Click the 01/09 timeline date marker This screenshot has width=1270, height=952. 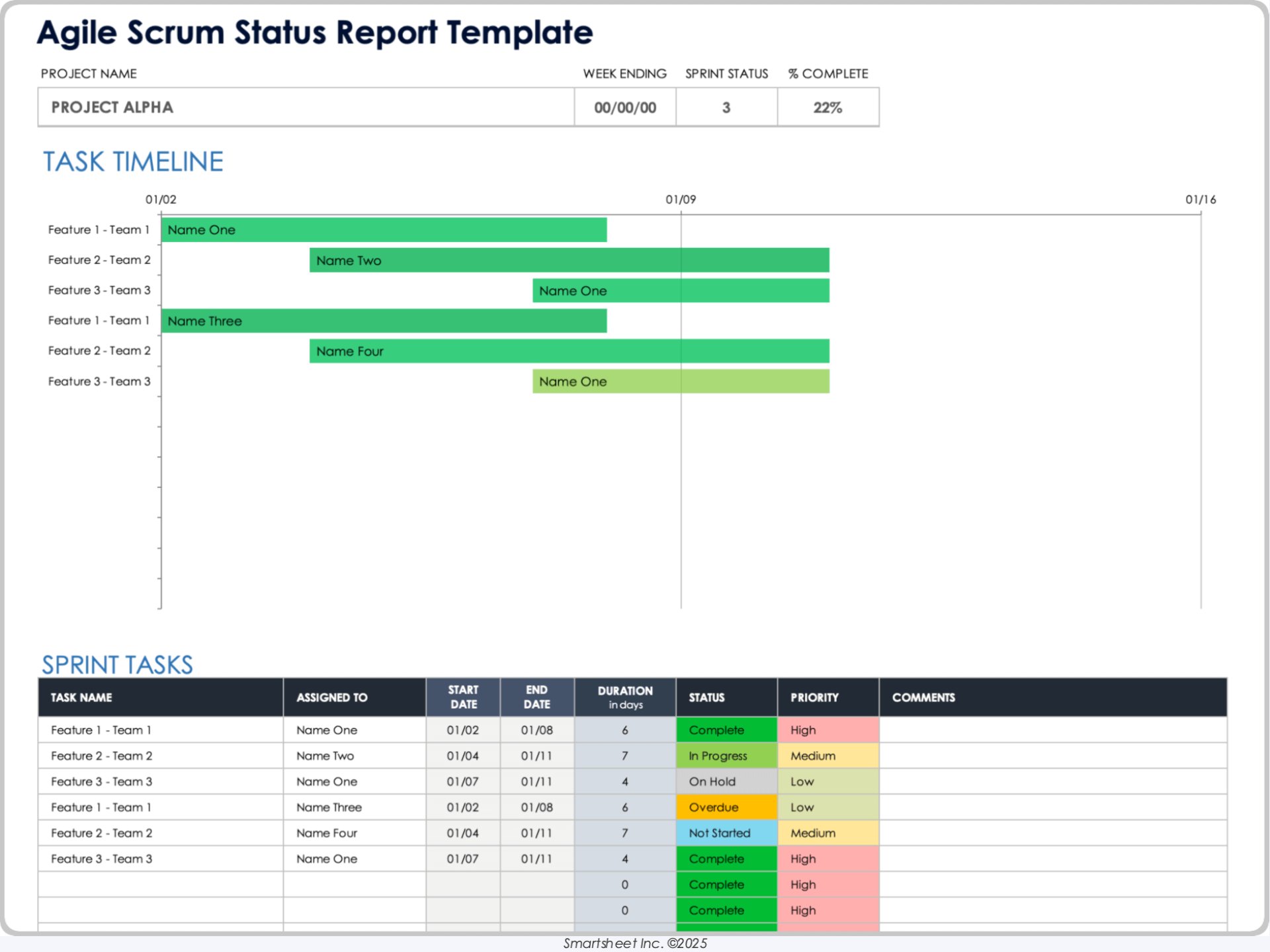coord(681,200)
